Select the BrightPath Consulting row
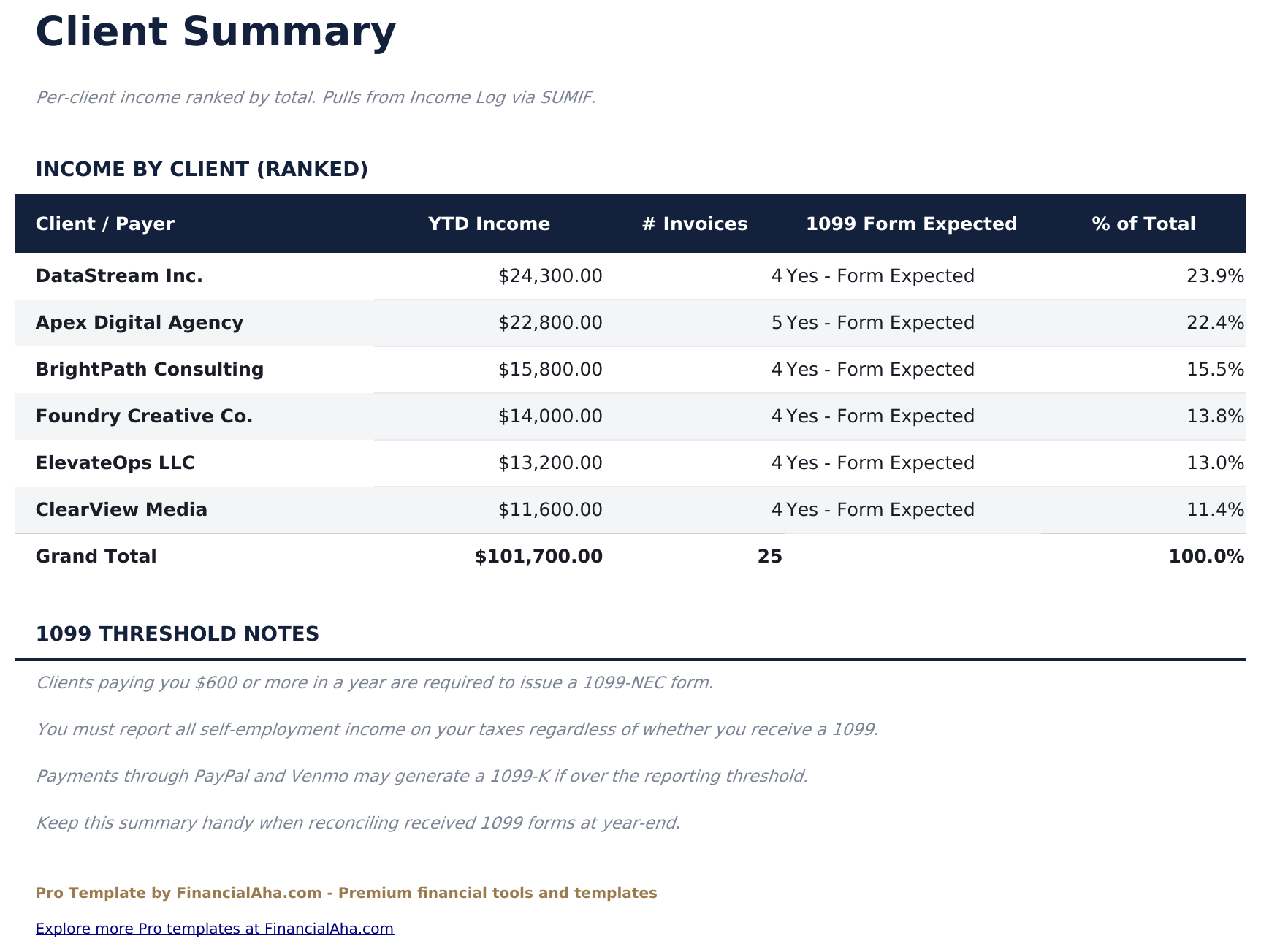 (x=149, y=369)
